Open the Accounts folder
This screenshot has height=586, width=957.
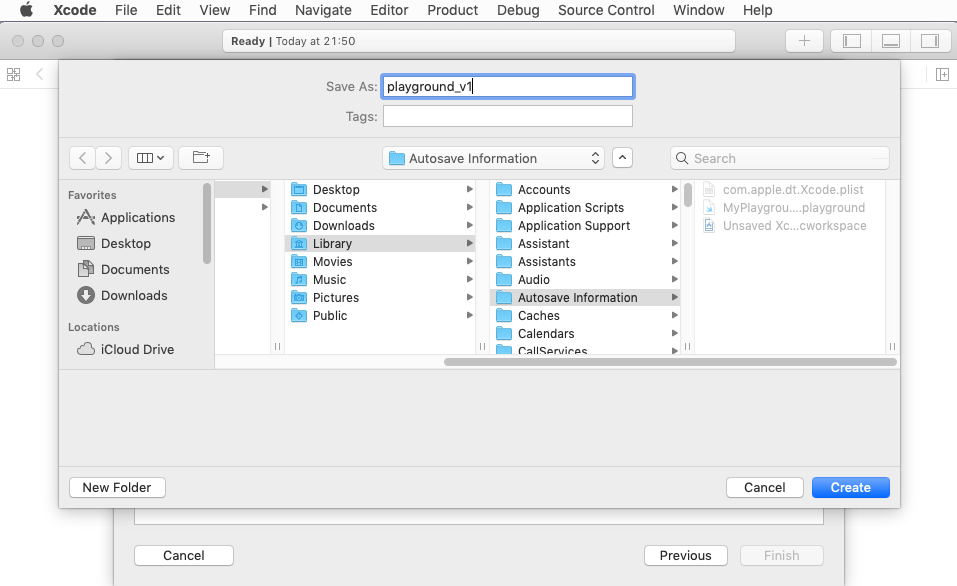point(585,189)
